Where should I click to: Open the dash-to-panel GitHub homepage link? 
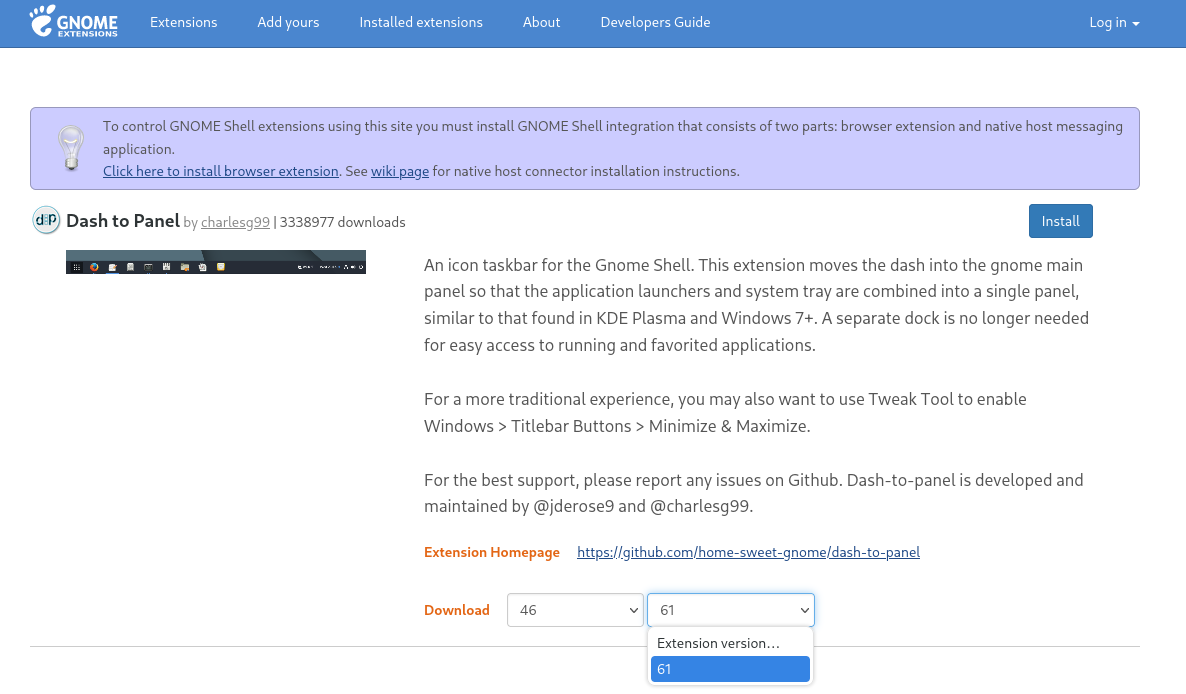pos(748,553)
